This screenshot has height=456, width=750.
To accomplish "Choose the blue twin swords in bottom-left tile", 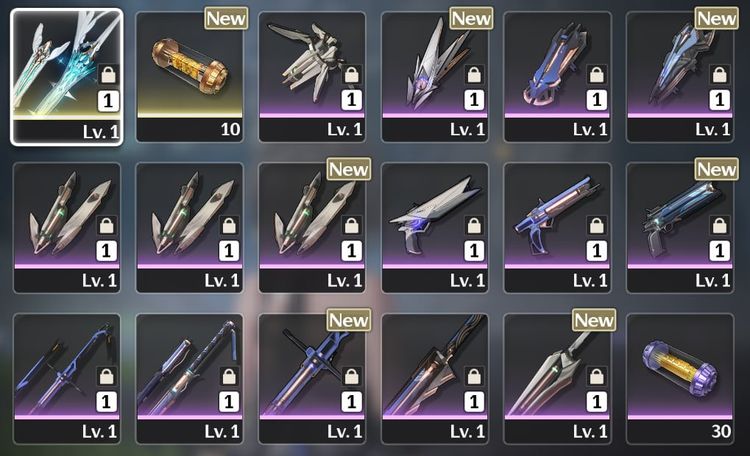I will [x=67, y=379].
